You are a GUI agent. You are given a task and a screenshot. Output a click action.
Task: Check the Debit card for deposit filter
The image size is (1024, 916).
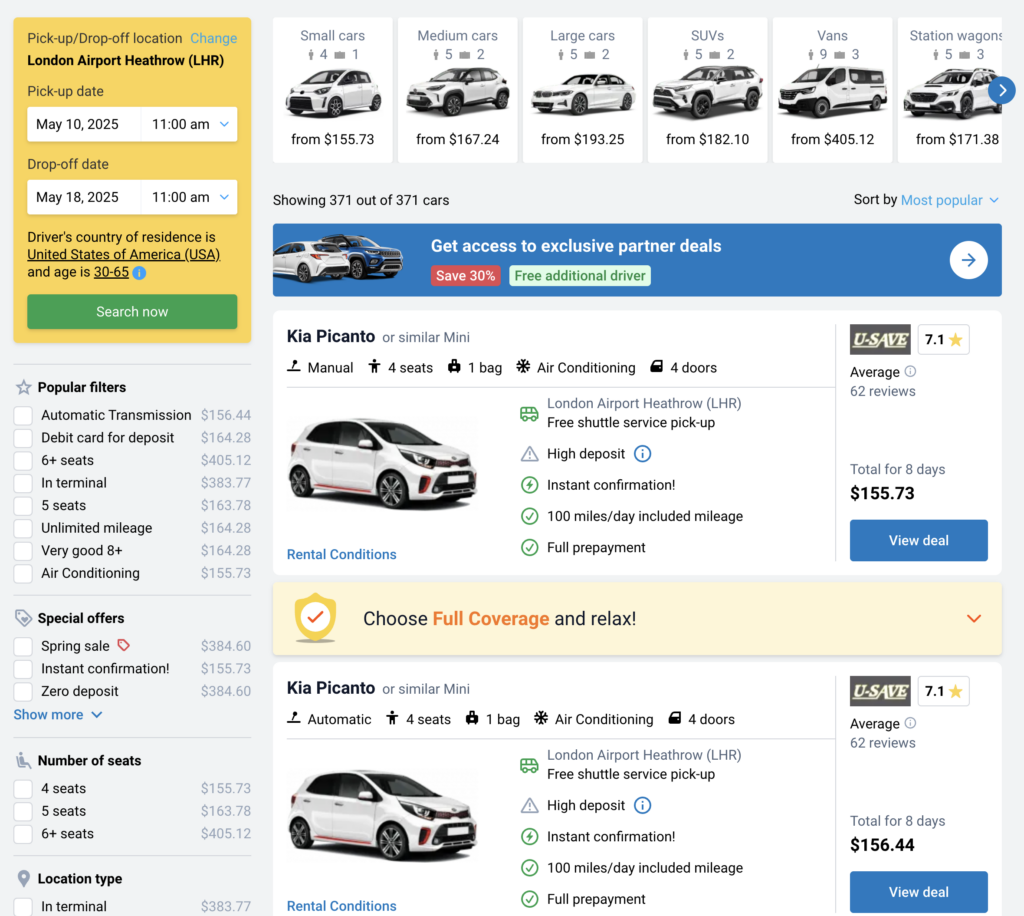tap(24, 438)
